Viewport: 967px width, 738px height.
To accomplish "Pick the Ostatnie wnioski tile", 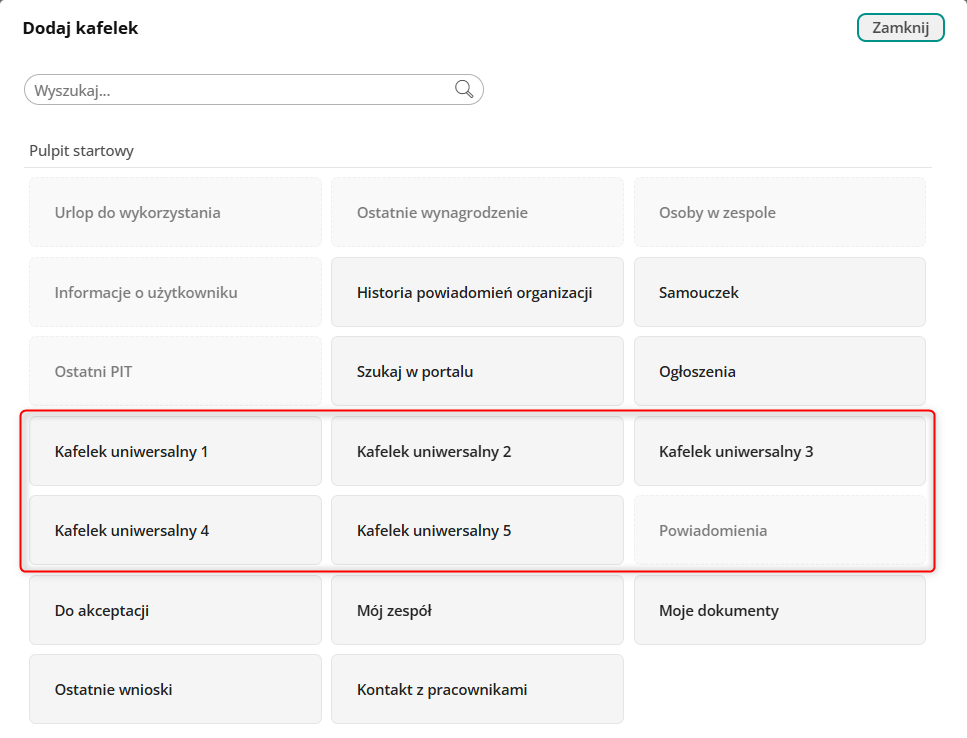I will [175, 689].
